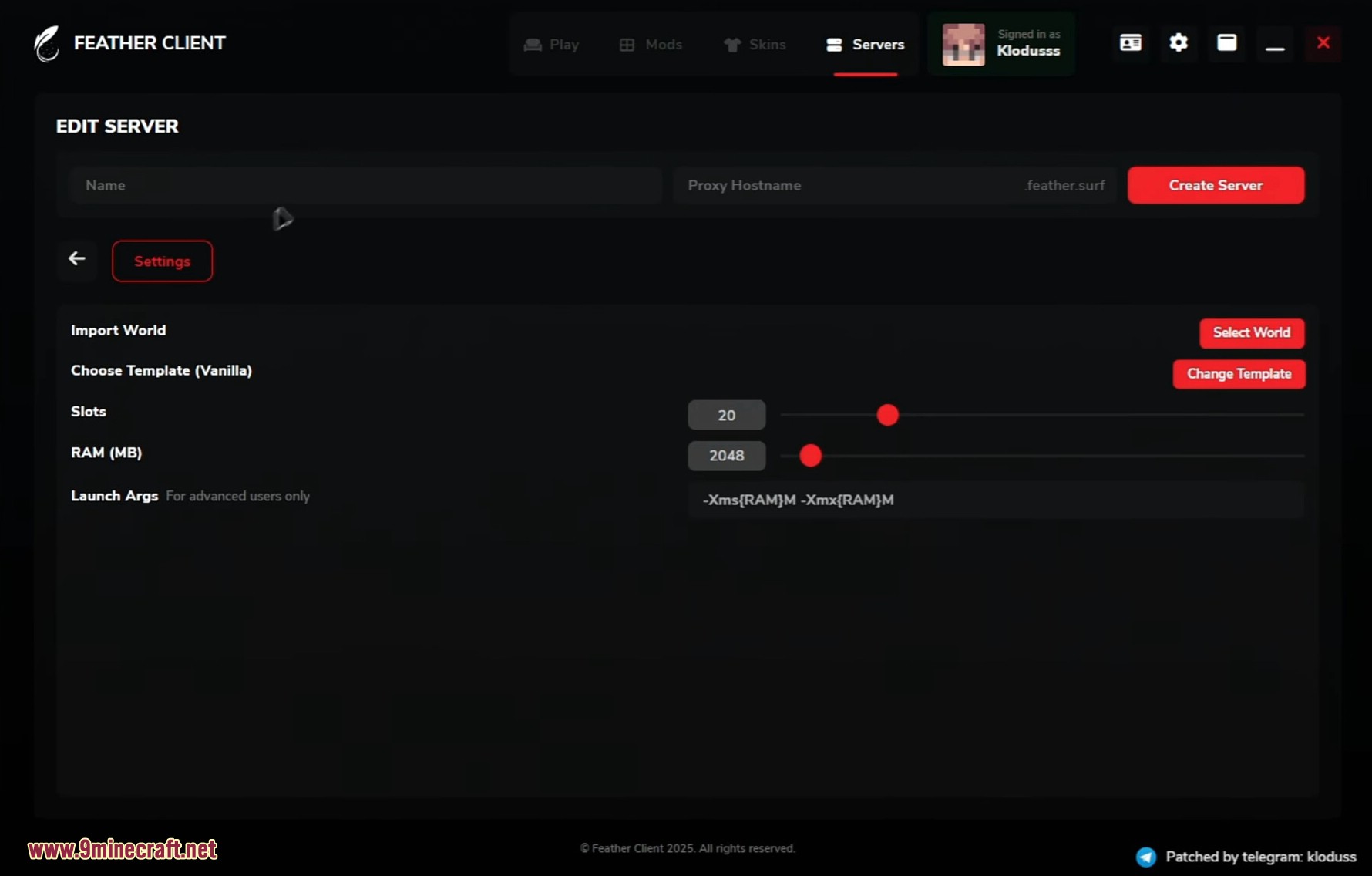
Task: Click the RAM (MB) slider handle
Action: click(x=809, y=456)
